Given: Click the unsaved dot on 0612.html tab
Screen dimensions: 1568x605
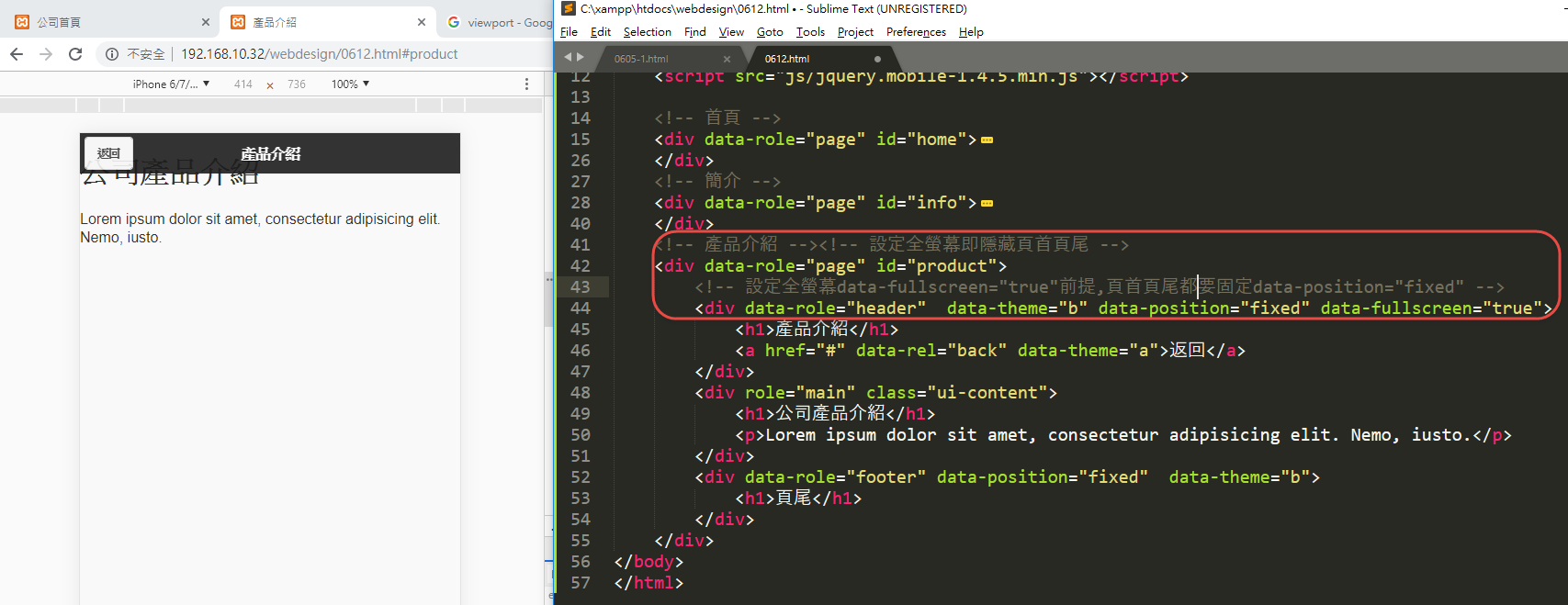Looking at the screenshot, I should [877, 59].
